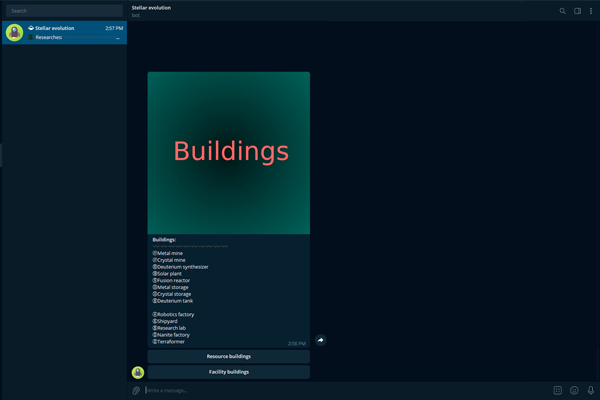600x400 pixels.
Task: Click the 2:57 PM time on the chat entry
Action: tap(114, 28)
